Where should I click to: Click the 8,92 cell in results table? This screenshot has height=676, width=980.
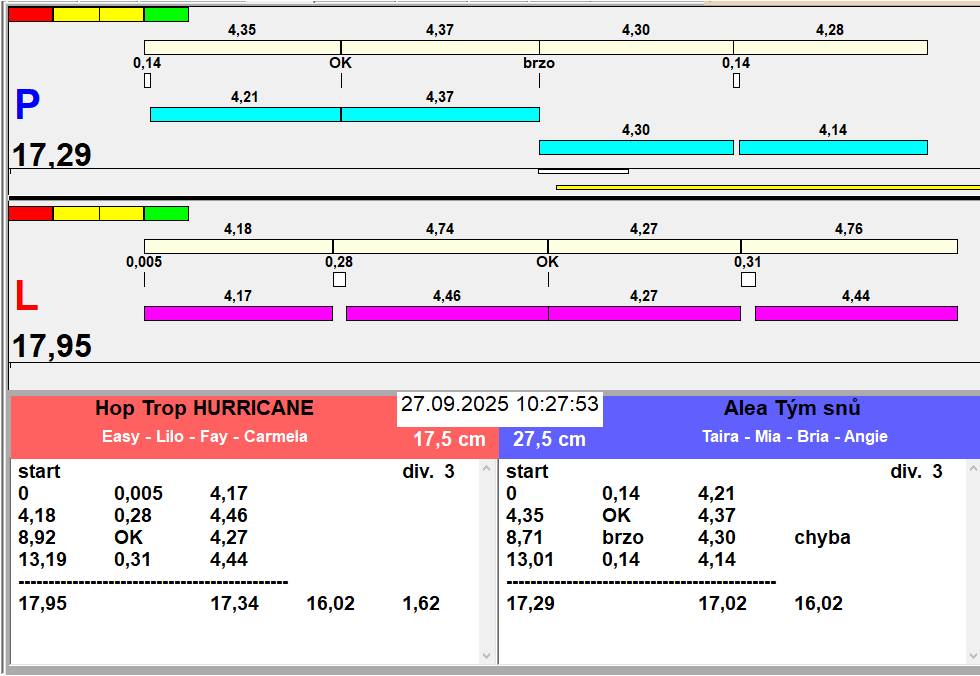pyautogui.click(x=37, y=537)
